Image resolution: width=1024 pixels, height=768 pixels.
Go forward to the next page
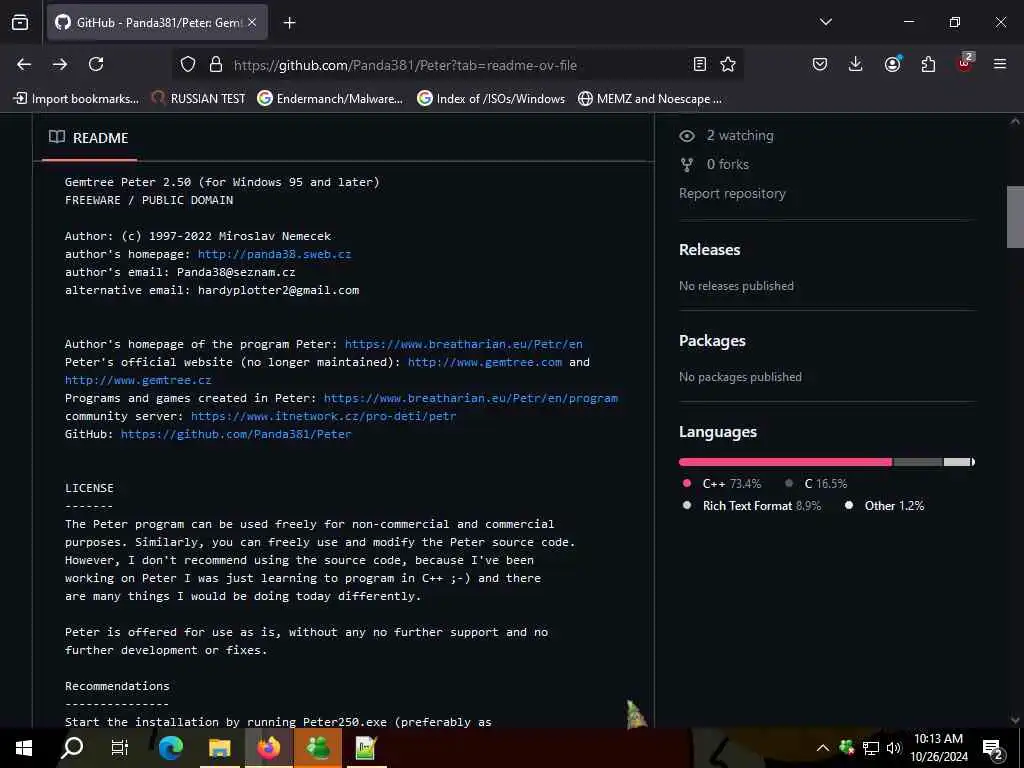(60, 64)
